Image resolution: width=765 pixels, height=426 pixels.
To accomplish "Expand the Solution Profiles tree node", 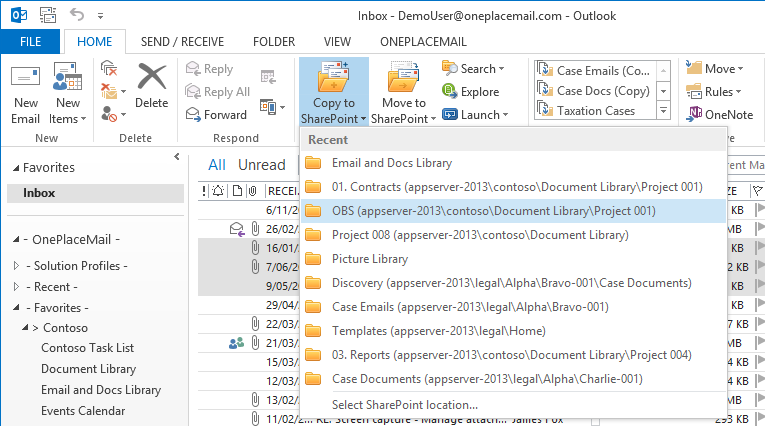I will [x=16, y=266].
